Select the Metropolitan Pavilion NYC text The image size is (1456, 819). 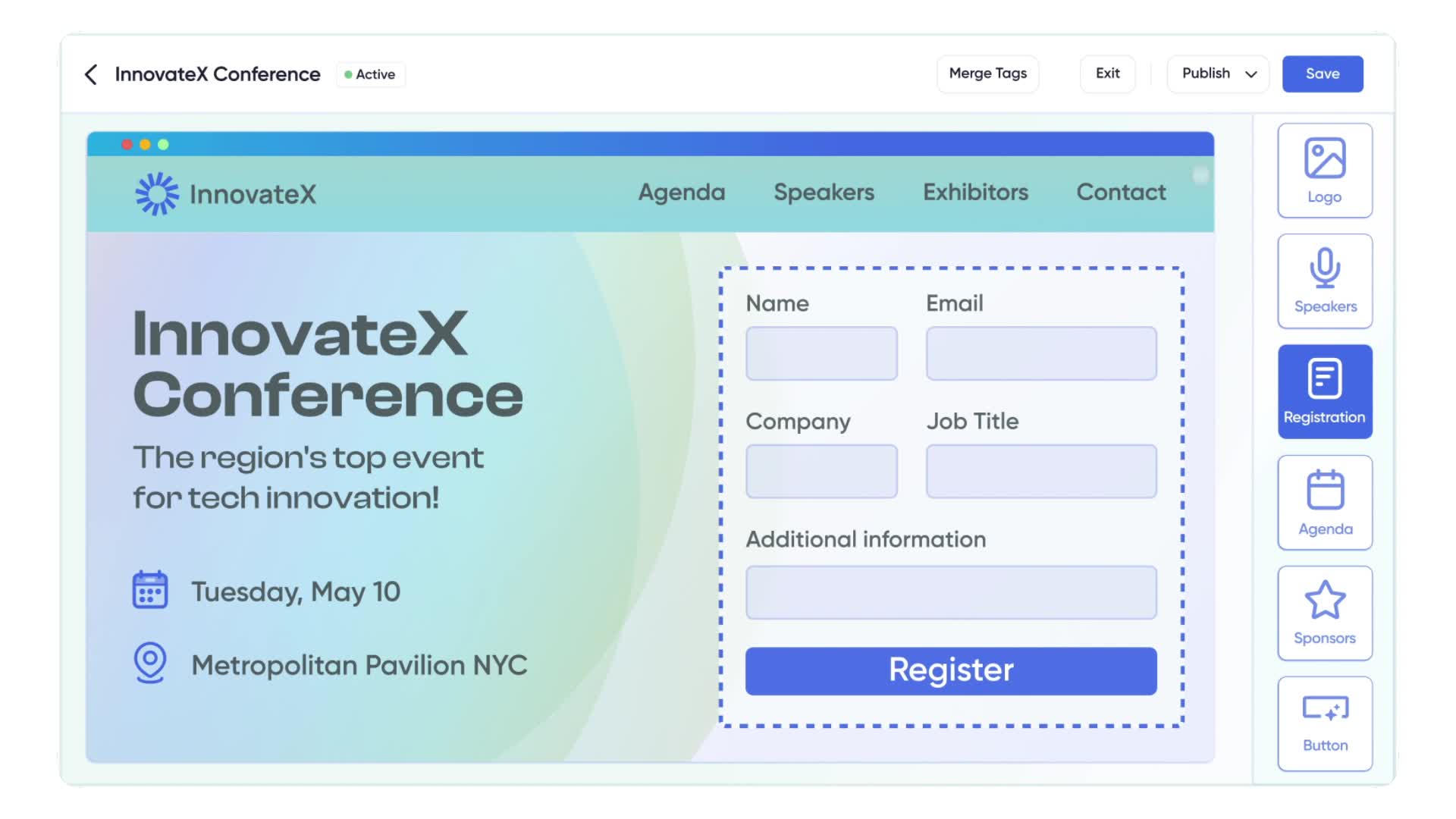359,665
